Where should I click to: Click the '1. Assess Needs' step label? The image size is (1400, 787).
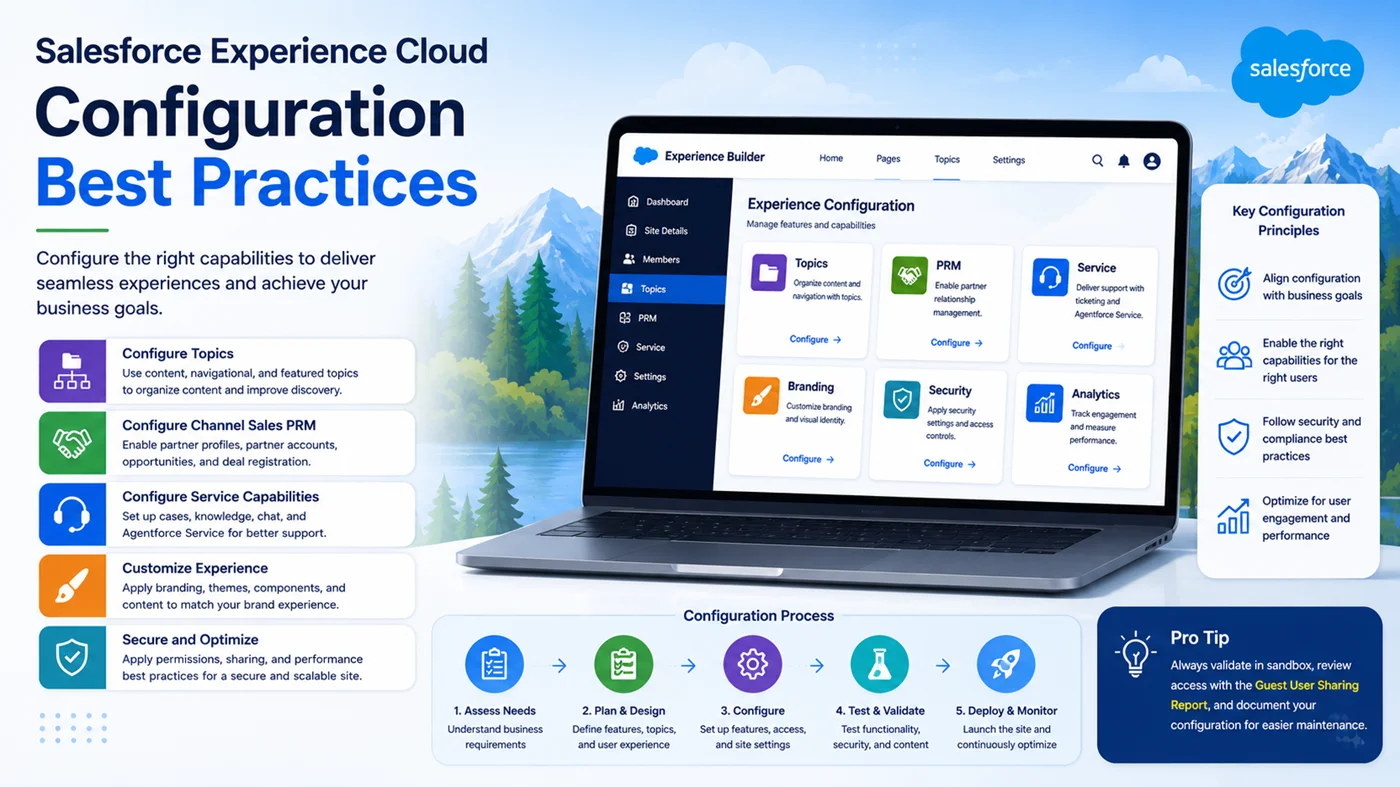(495, 711)
